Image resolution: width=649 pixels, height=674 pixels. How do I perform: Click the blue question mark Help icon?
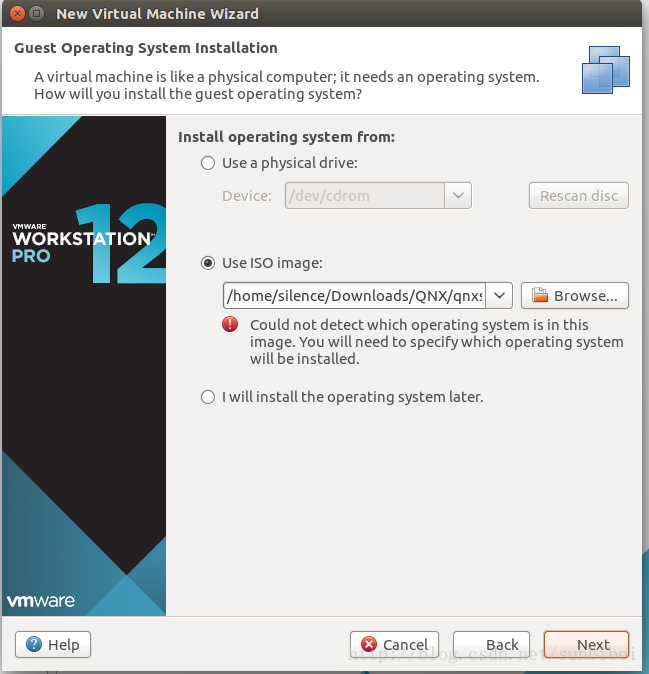click(34, 644)
